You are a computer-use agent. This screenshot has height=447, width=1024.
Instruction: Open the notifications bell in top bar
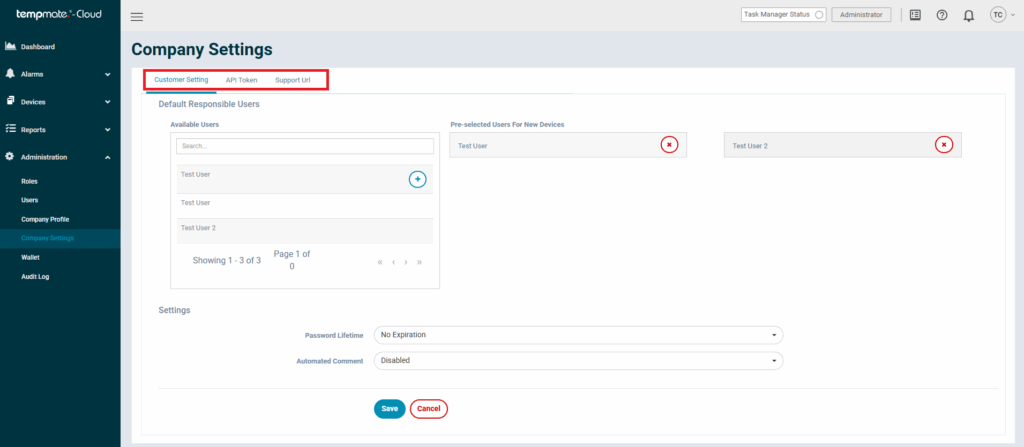click(968, 16)
